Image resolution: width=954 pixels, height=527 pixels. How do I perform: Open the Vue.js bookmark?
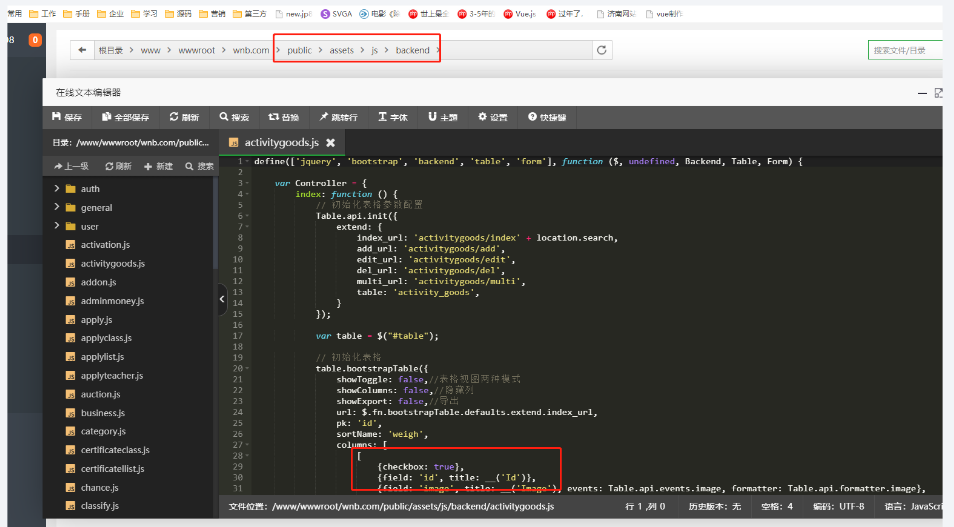[x=519, y=13]
